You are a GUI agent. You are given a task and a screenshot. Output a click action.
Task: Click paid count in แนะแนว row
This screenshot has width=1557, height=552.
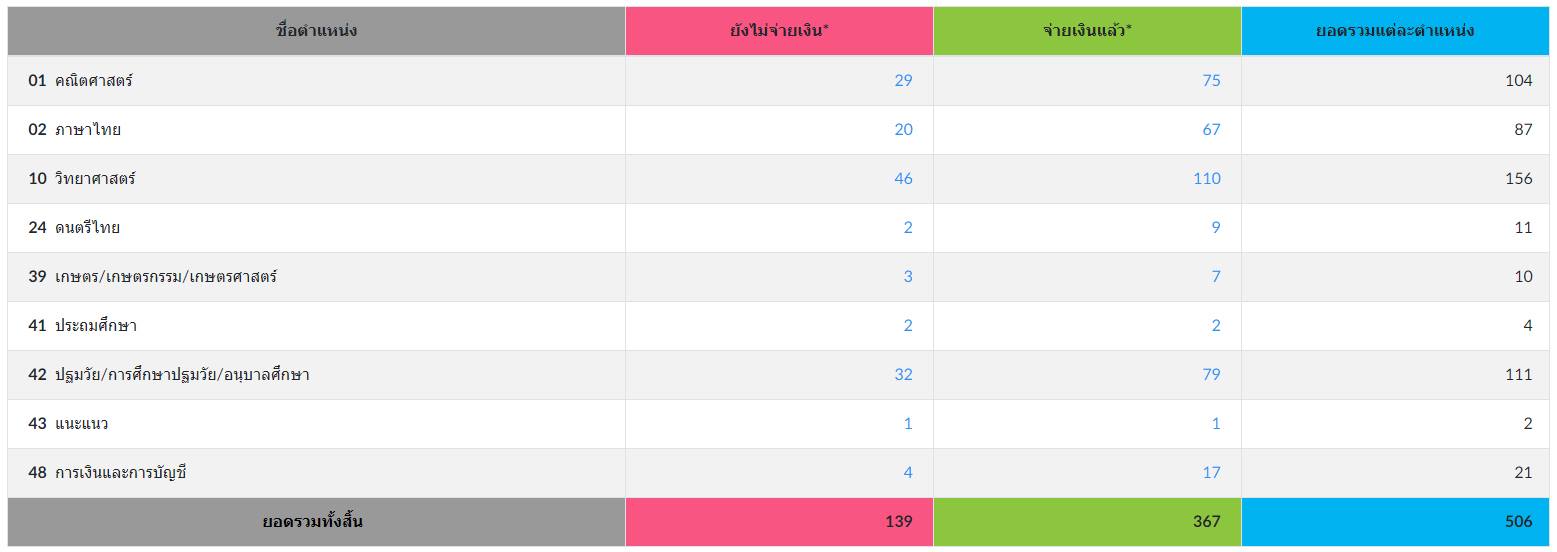pos(1216,423)
